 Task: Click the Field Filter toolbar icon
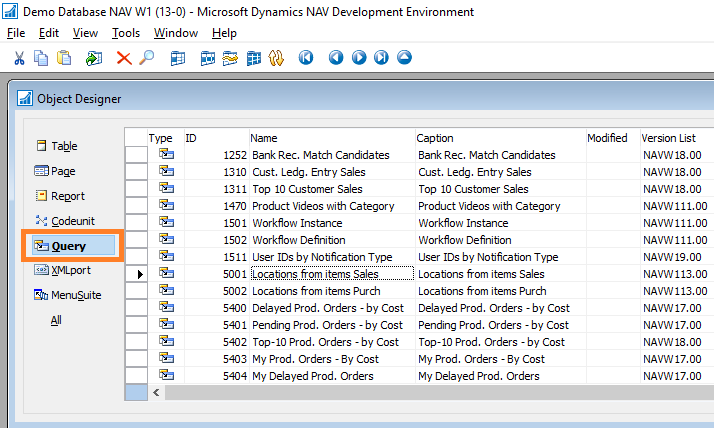(x=178, y=58)
